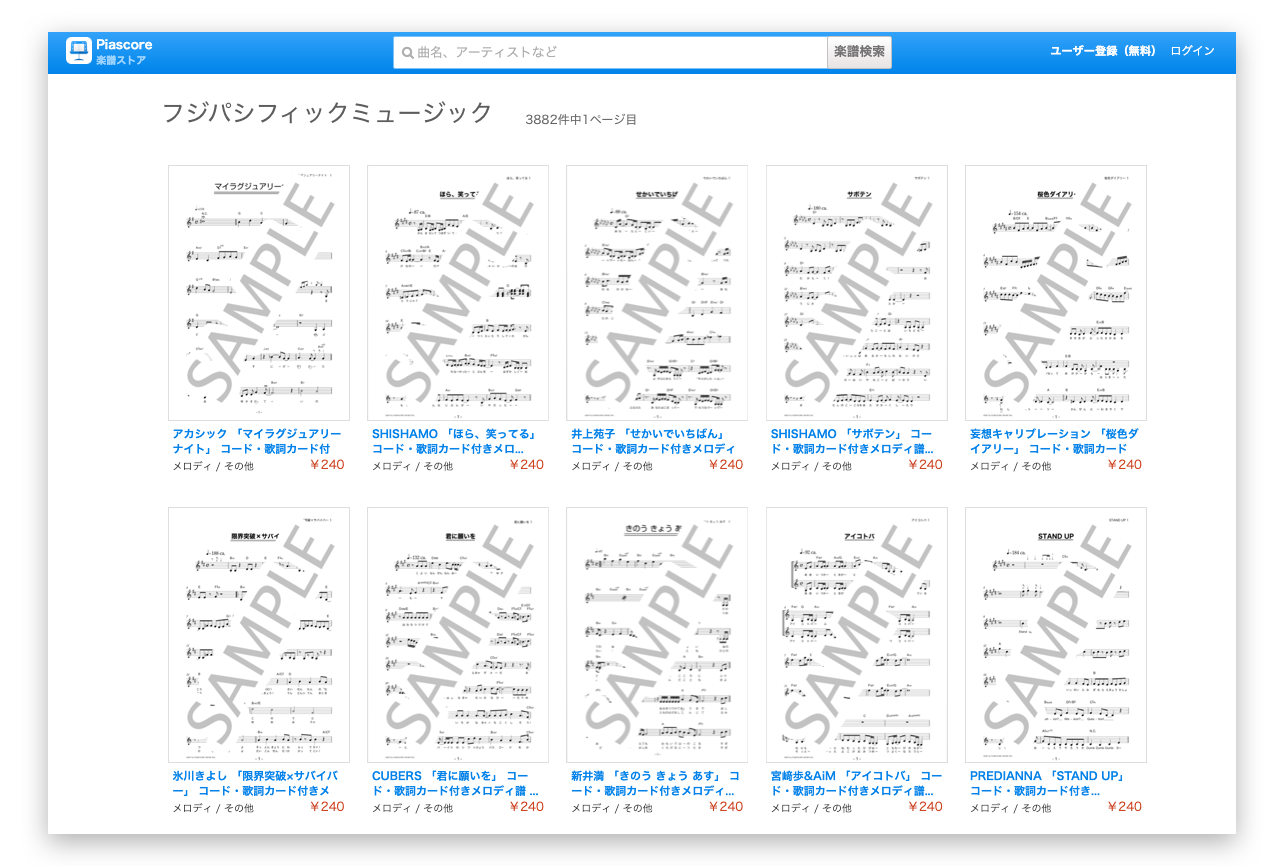Open ユーザー登録（無料） link
This screenshot has width=1283, height=866.
point(1103,51)
